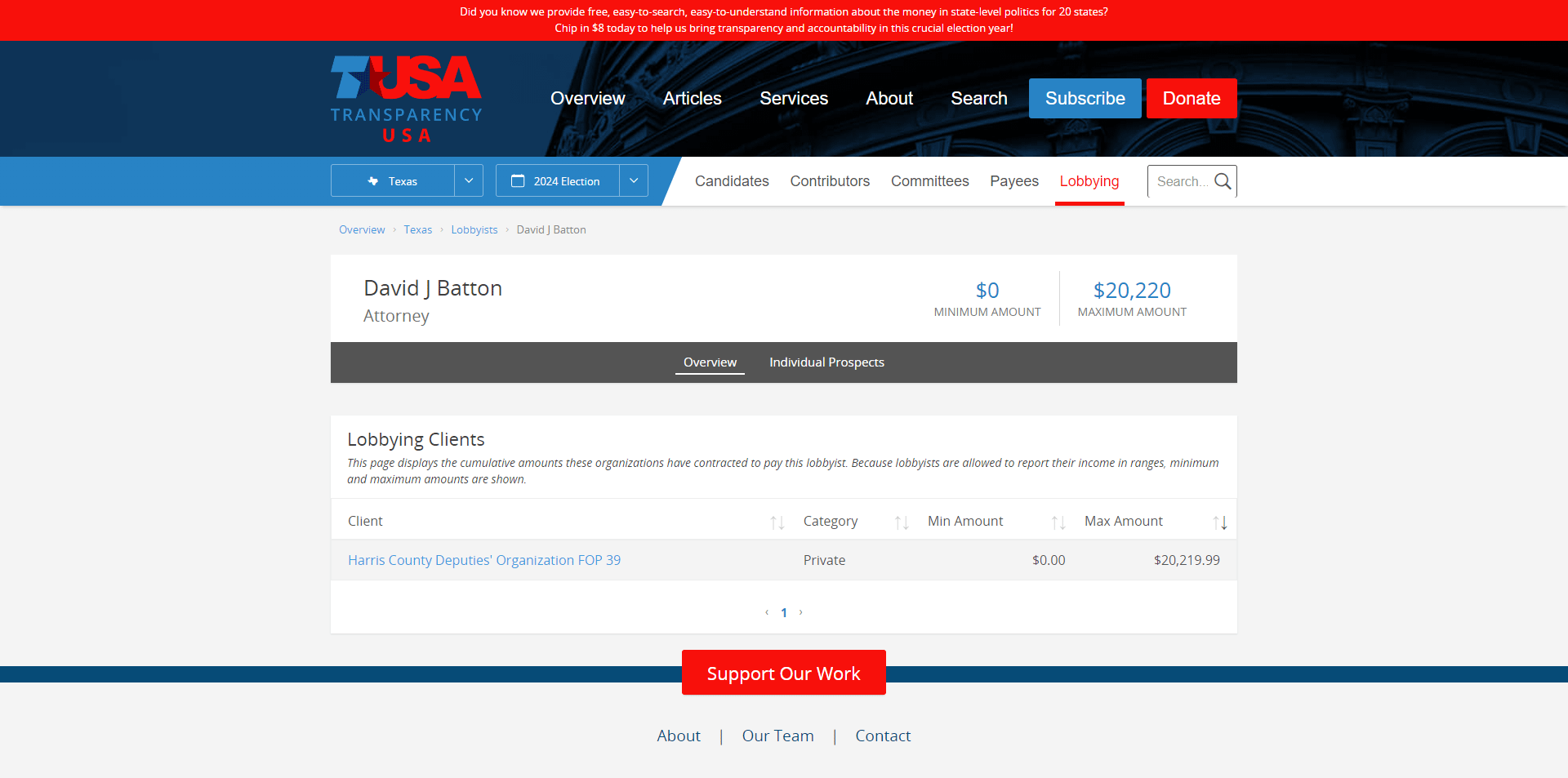
Task: Click the red donation banner text
Action: click(x=784, y=20)
